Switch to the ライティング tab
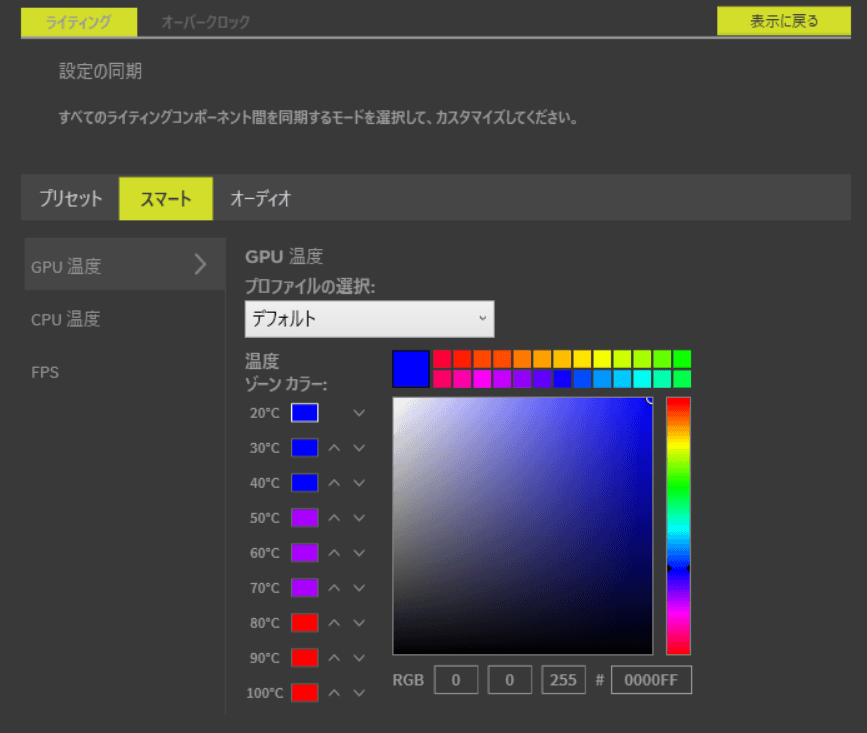The width and height of the screenshot is (867, 733). point(79,22)
